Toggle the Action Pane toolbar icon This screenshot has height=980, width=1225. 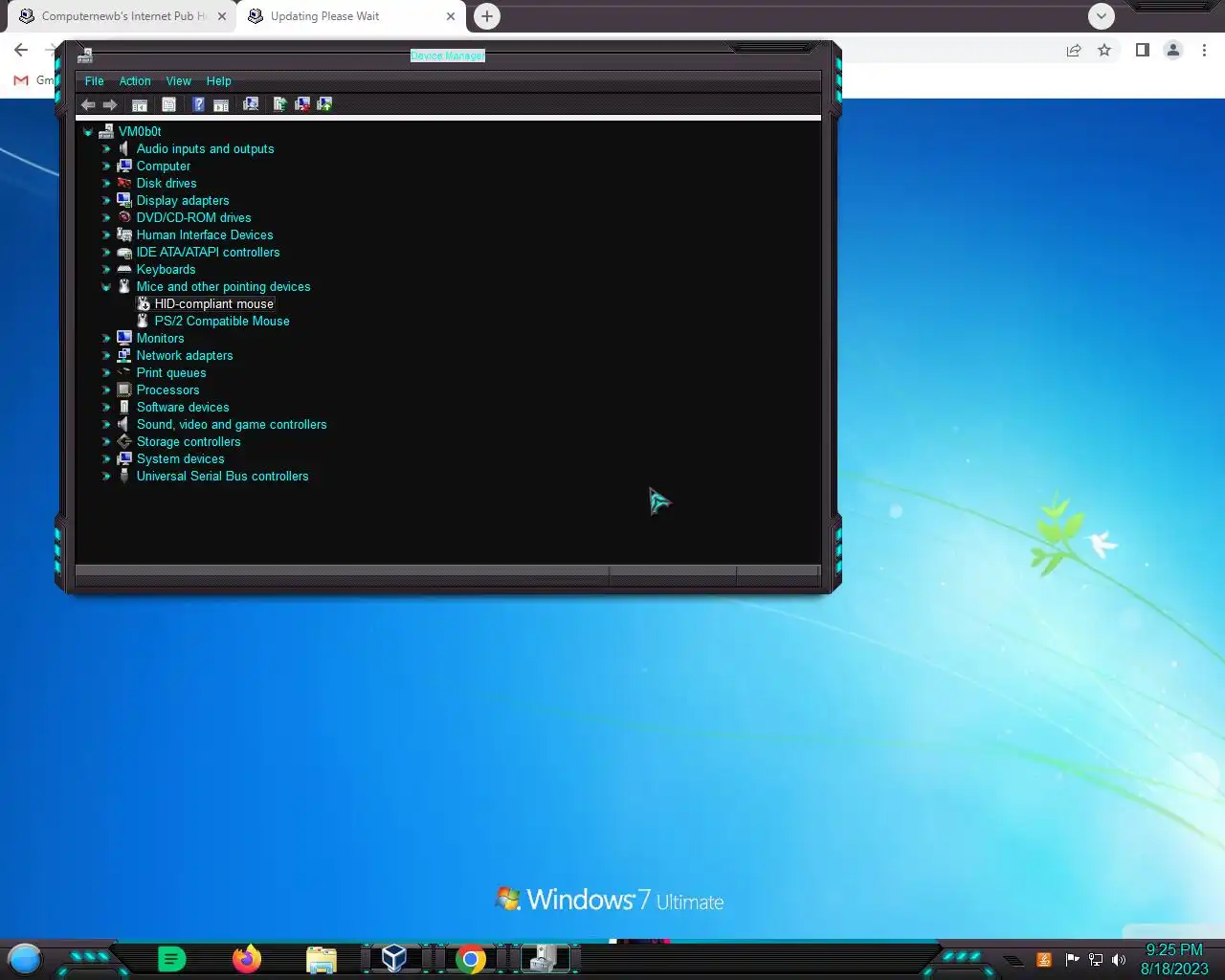tap(221, 104)
